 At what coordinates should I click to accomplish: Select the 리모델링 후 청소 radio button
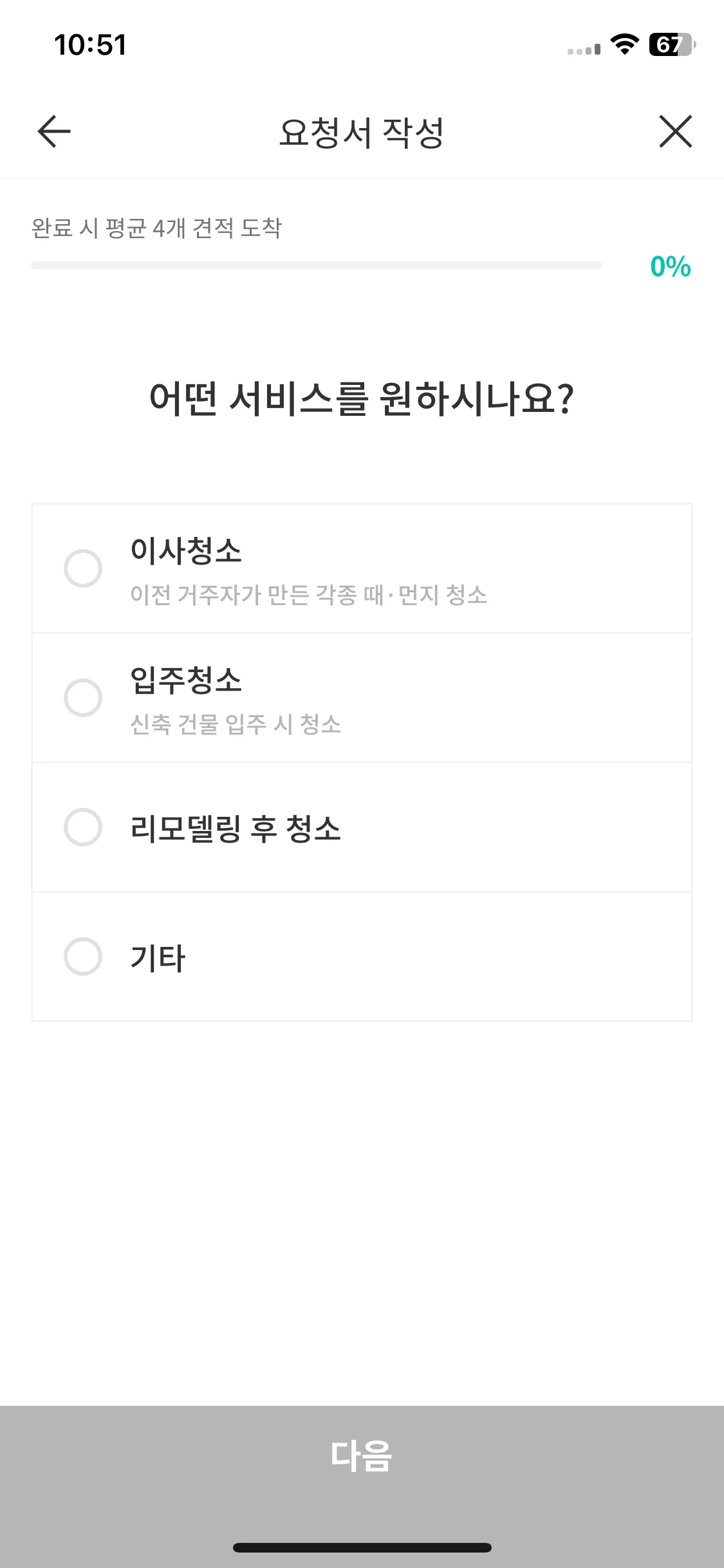(x=83, y=827)
